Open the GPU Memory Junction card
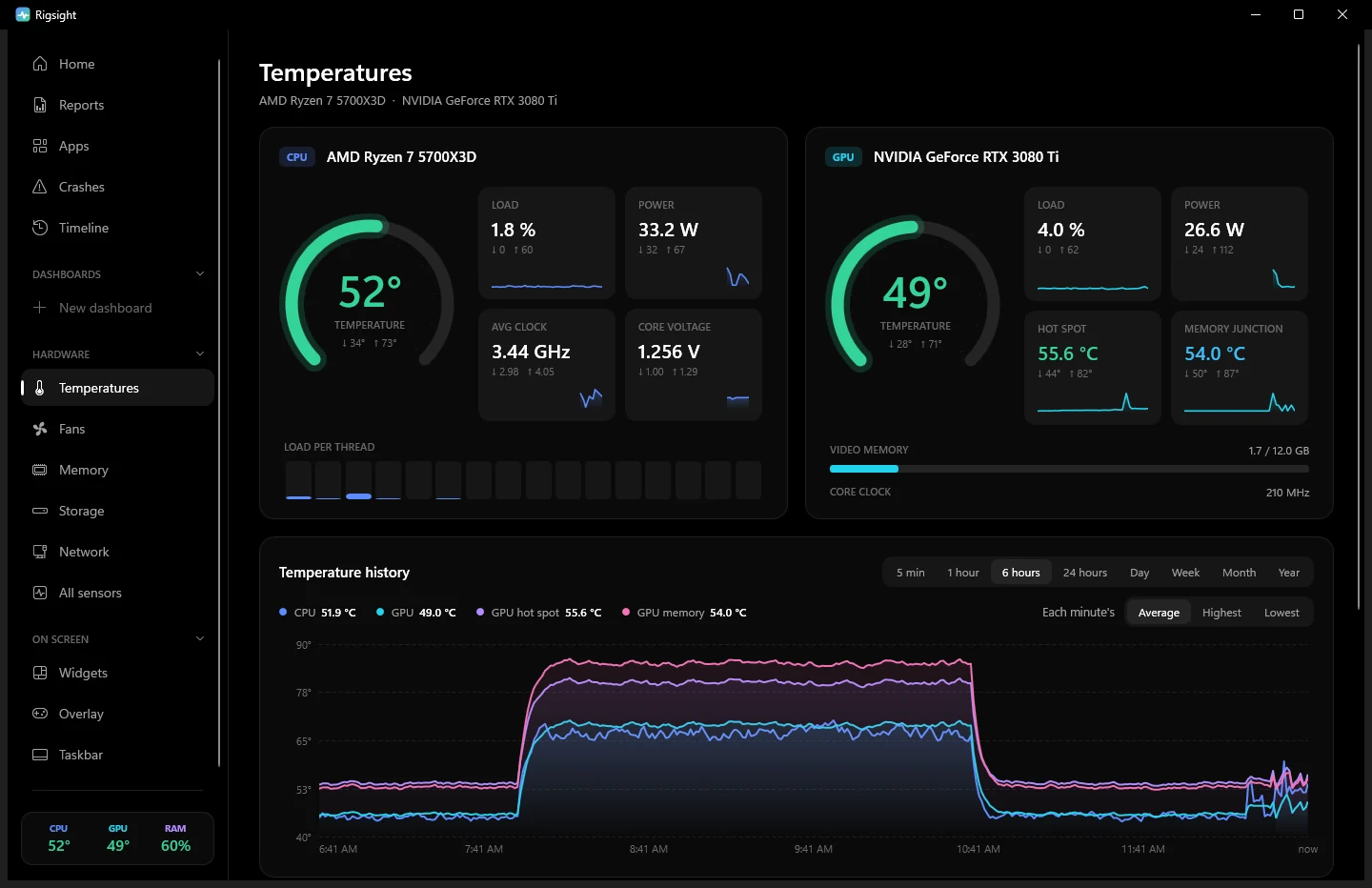The image size is (1372, 888). click(x=1240, y=367)
